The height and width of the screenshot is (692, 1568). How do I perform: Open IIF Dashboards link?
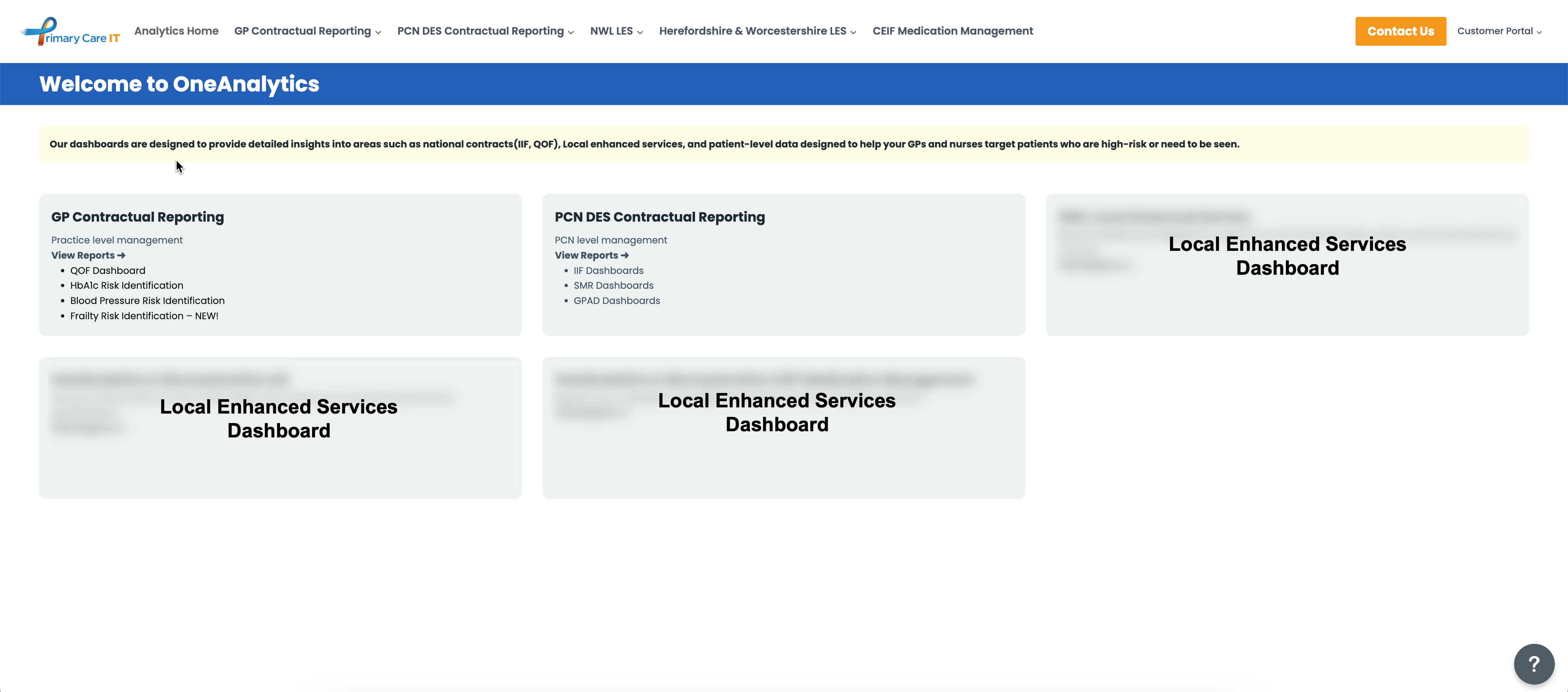(x=608, y=271)
